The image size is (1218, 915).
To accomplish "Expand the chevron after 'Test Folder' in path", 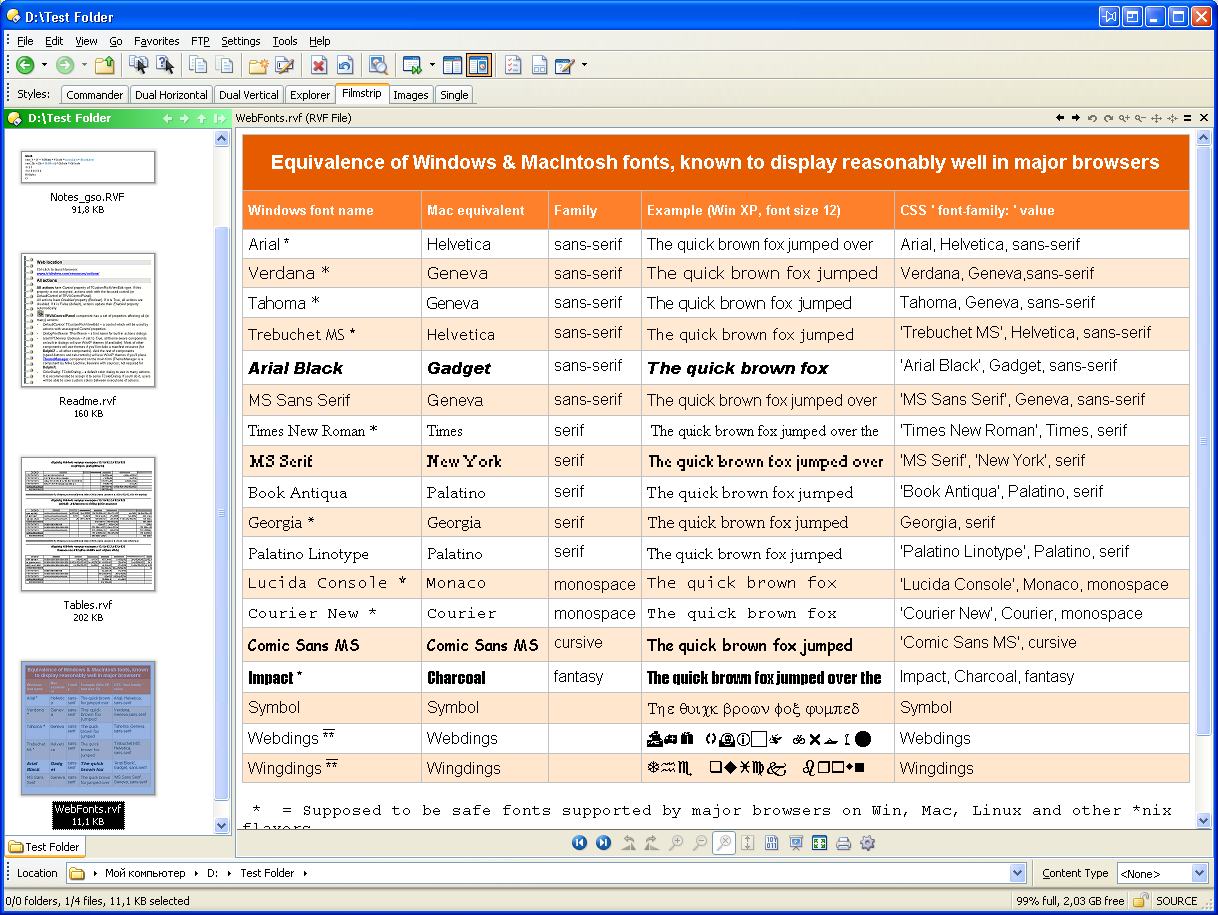I will pos(305,873).
